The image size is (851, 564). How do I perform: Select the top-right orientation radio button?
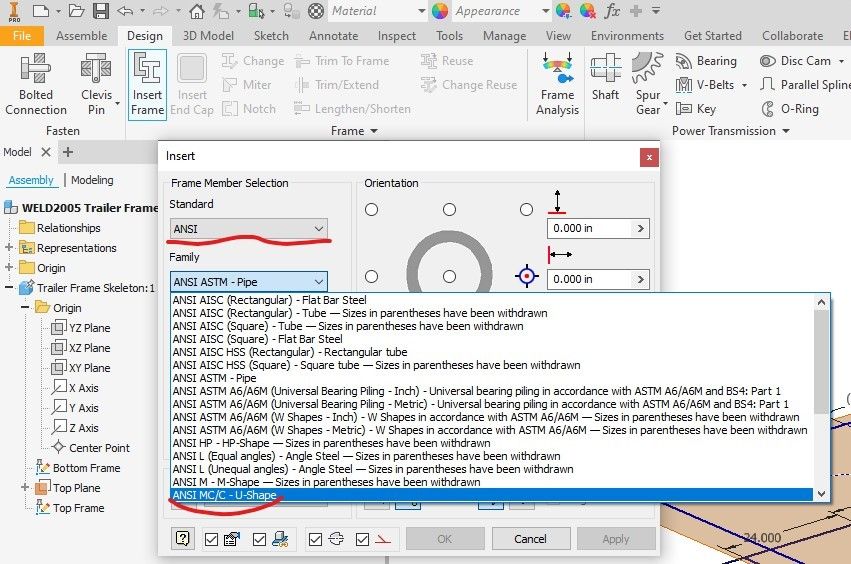(x=526, y=210)
